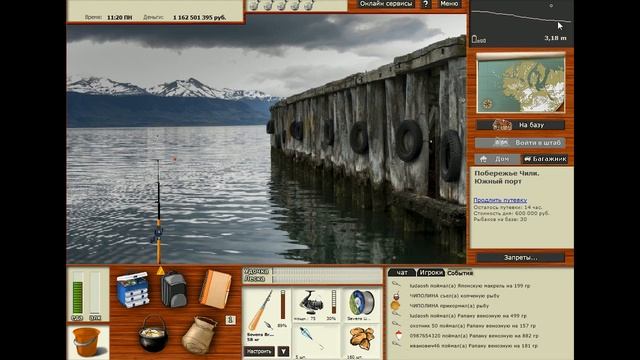The height and width of the screenshot is (360, 640).
Task: Click the help question mark button
Action: tap(425, 4)
